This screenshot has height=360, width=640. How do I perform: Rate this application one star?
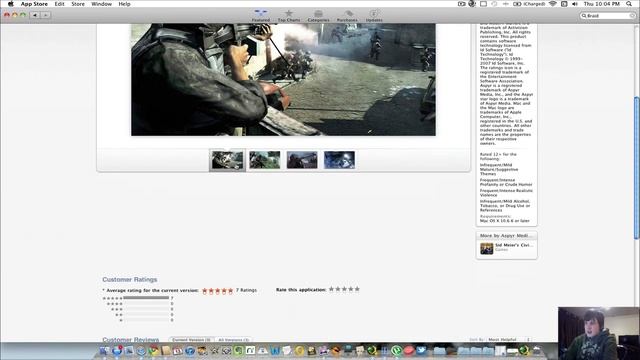pyautogui.click(x=331, y=289)
